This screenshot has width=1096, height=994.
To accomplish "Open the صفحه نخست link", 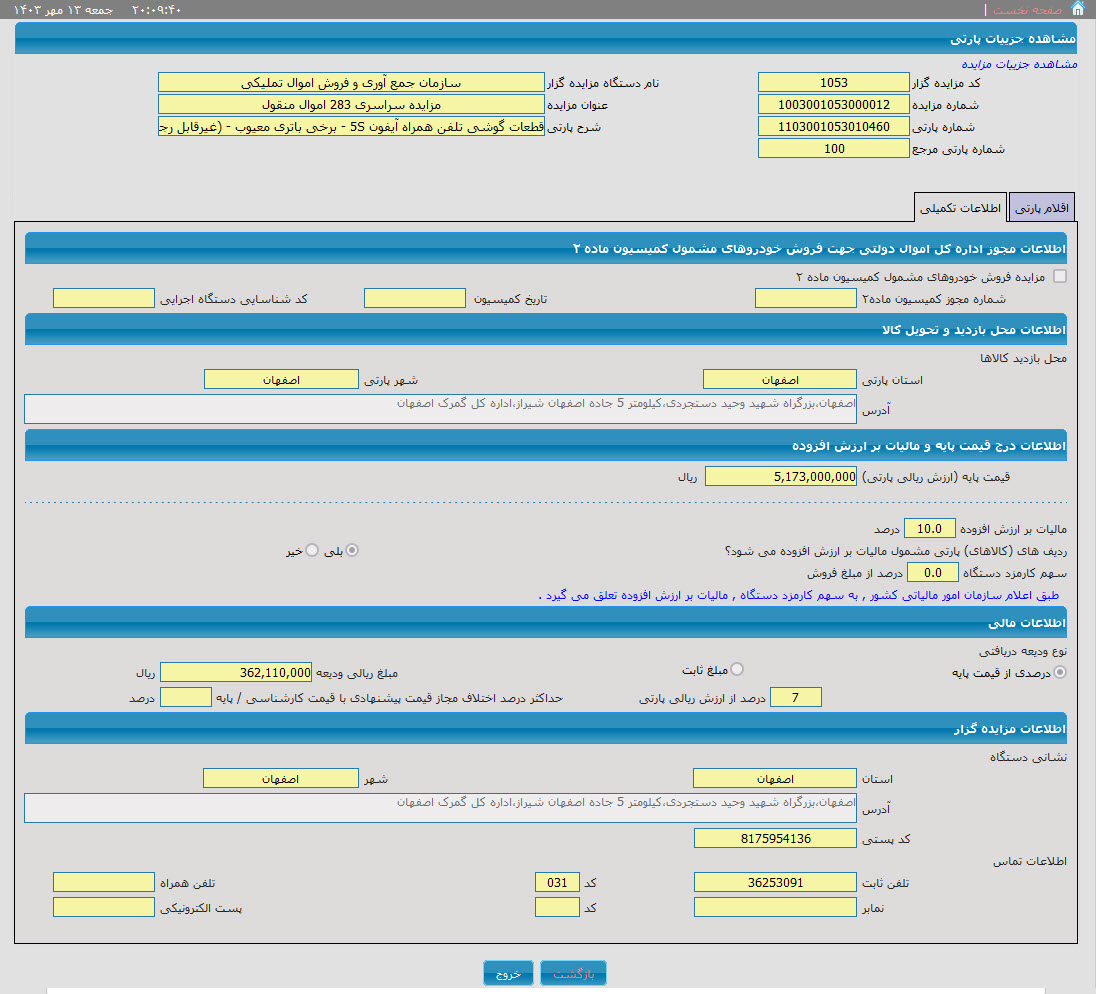I will (1025, 9).
